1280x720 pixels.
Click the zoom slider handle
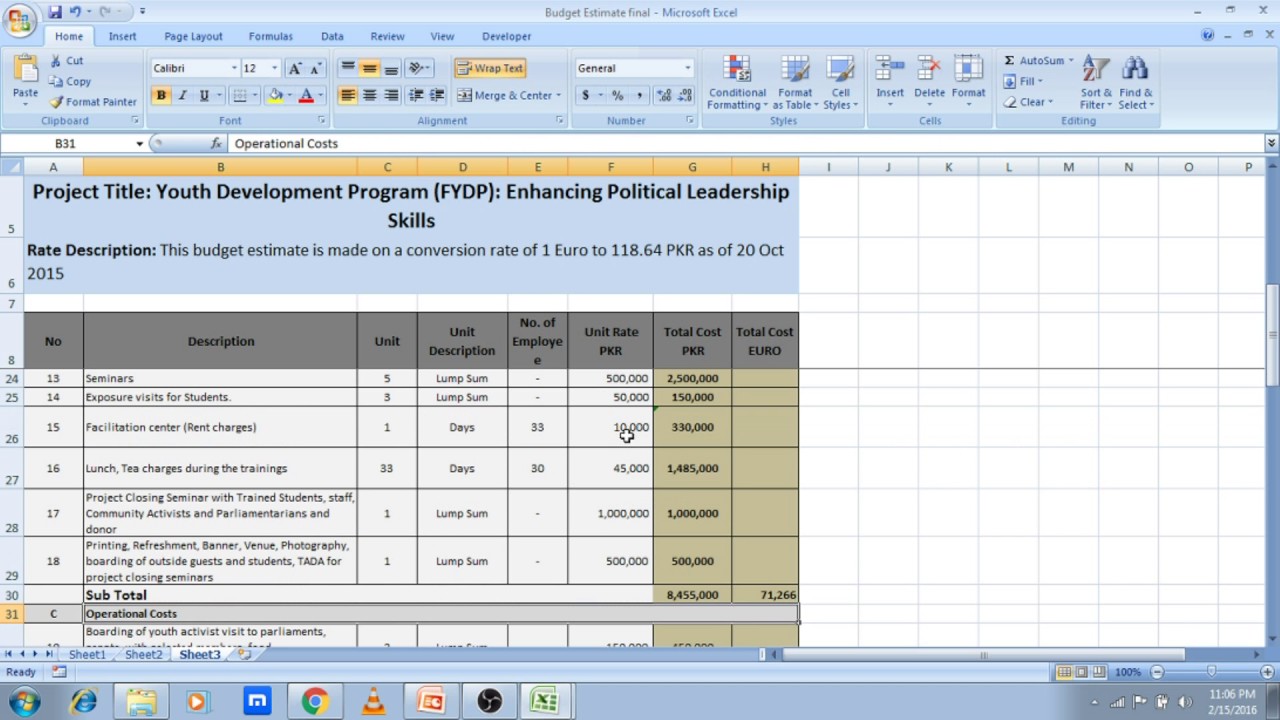click(1211, 672)
